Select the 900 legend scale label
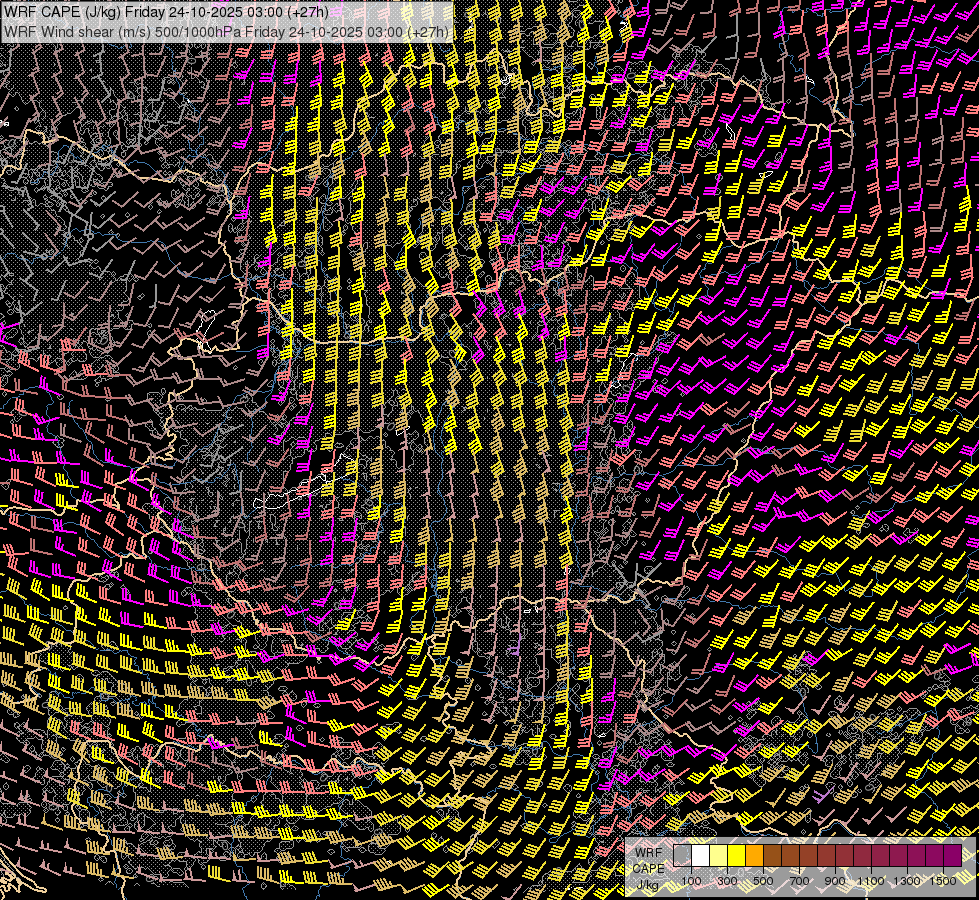Screen dimensions: 979x900 coord(835,881)
